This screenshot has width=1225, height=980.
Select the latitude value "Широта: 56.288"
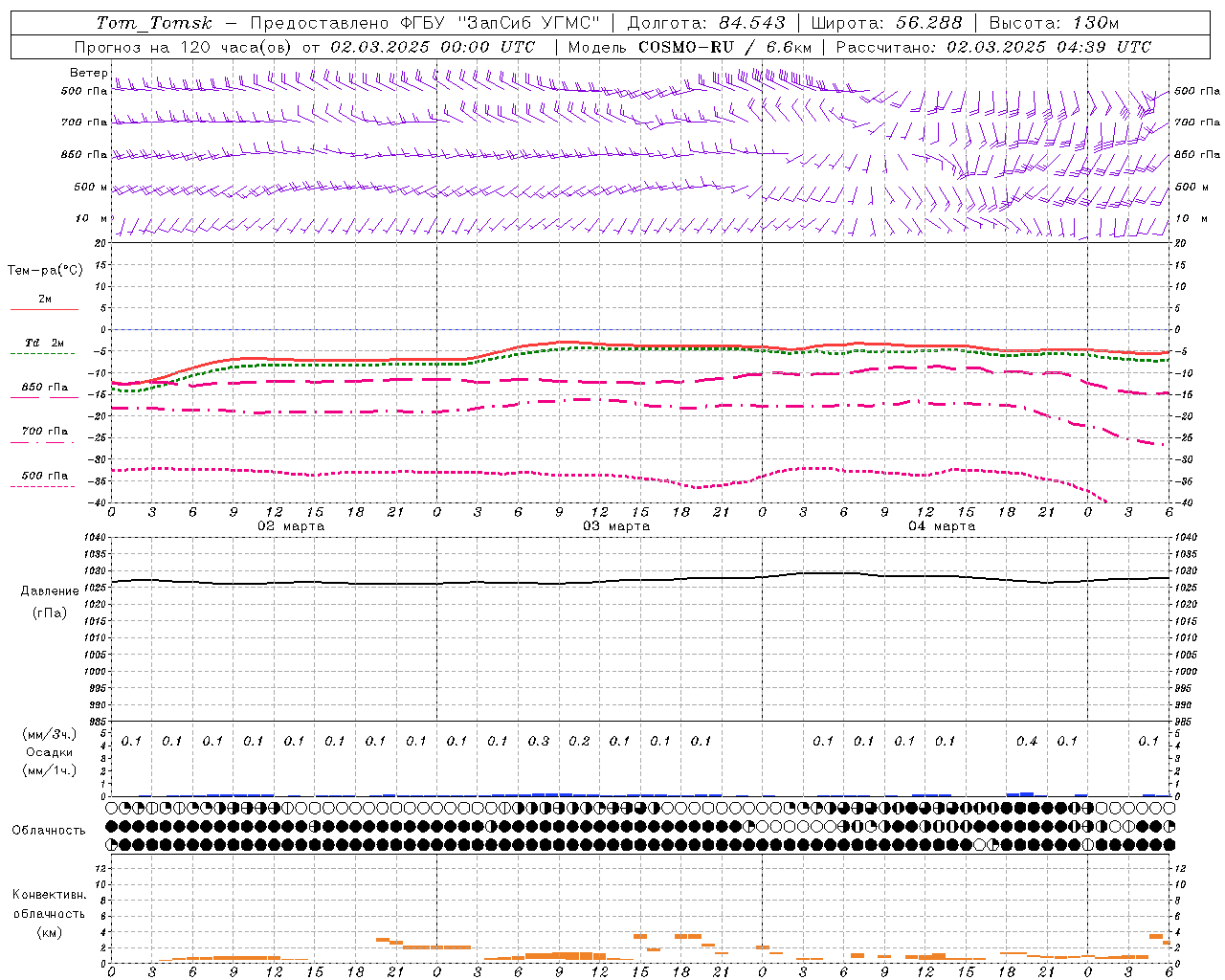coord(886,23)
